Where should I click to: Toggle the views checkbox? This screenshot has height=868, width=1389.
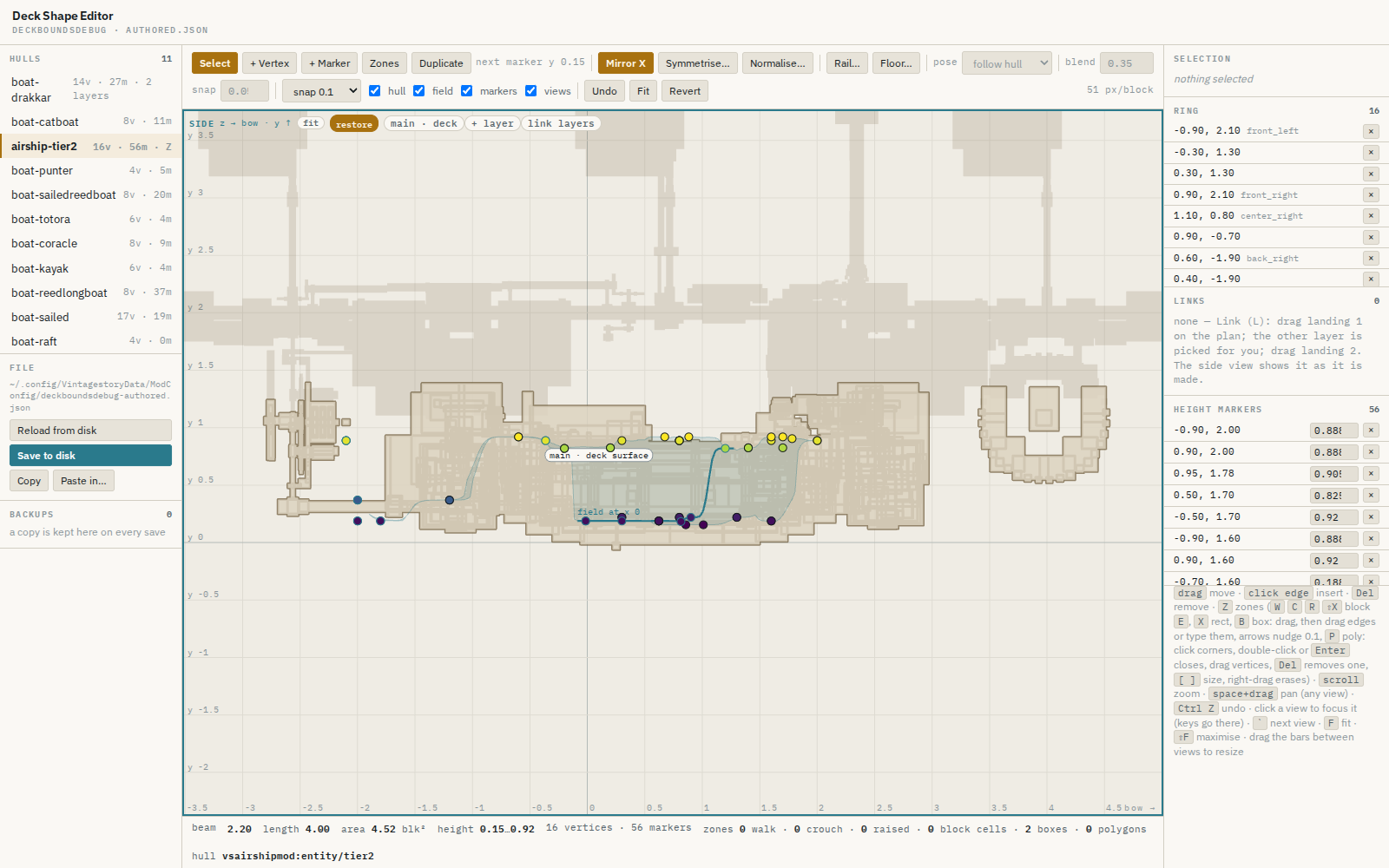point(531,91)
